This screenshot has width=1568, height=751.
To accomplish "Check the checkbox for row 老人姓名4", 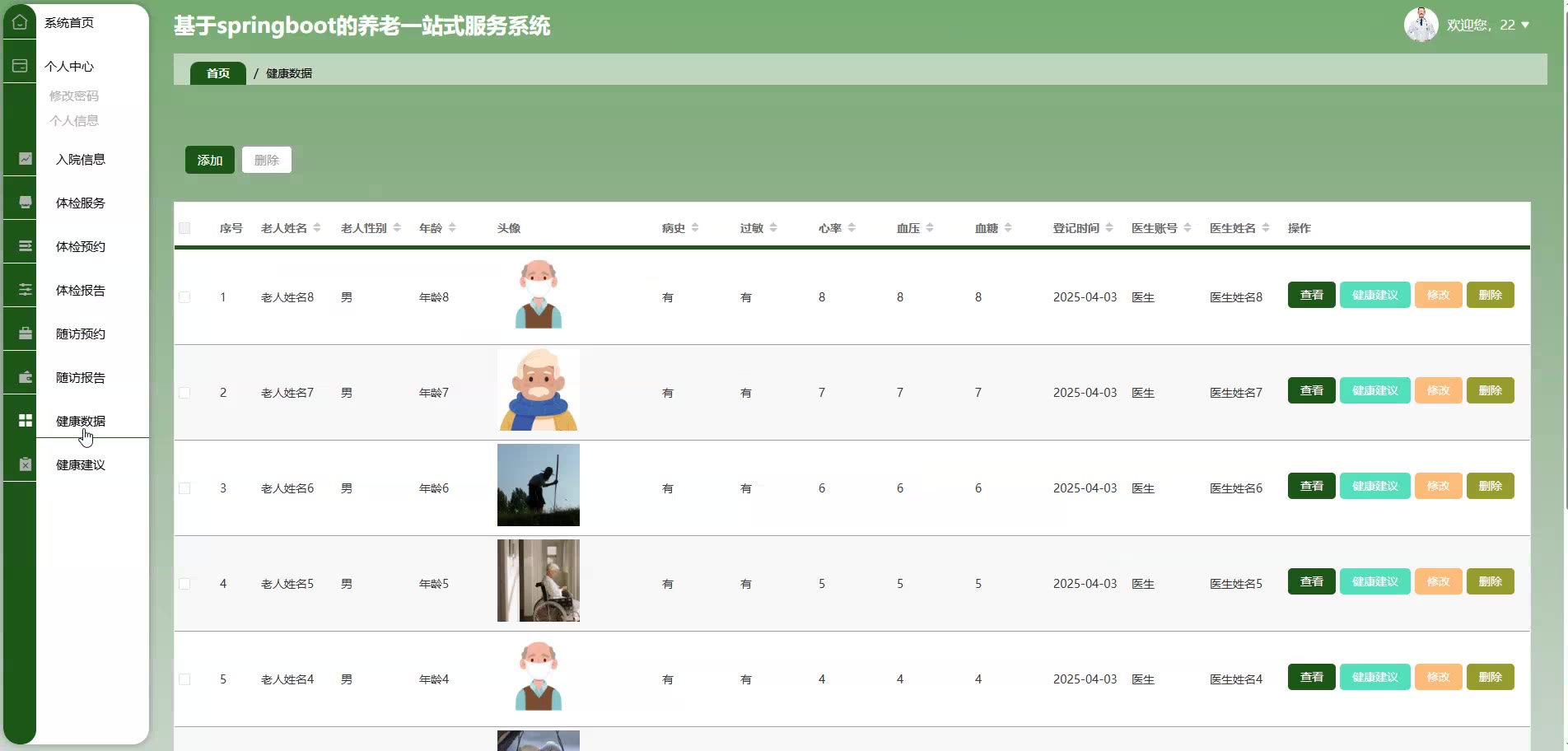I will pos(184,679).
